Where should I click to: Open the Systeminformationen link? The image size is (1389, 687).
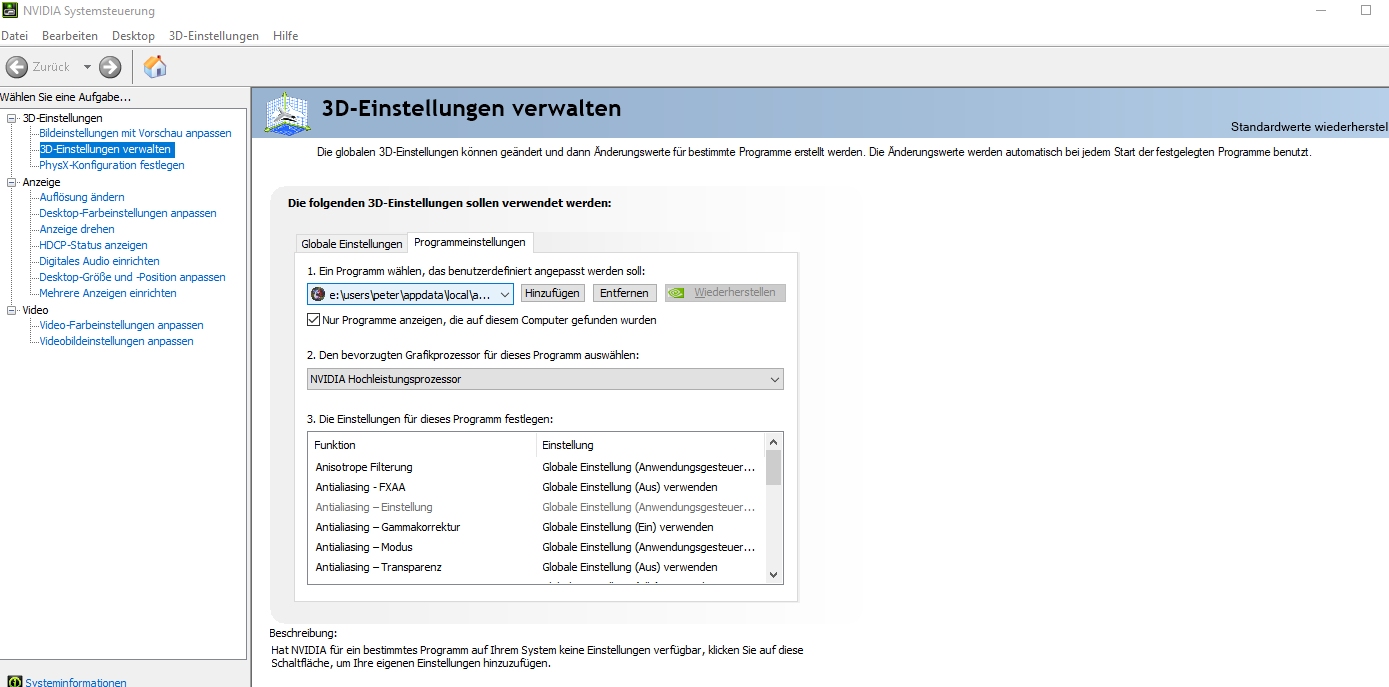point(76,683)
